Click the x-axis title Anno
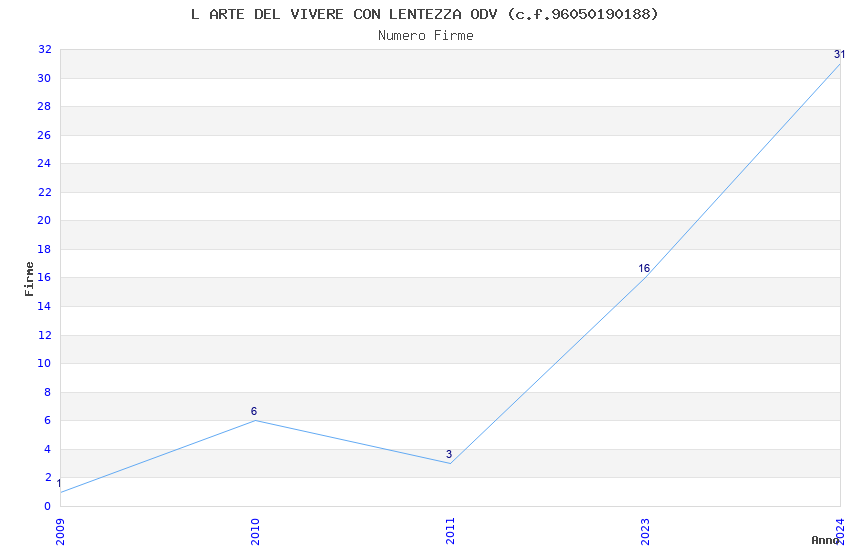 [x=825, y=540]
